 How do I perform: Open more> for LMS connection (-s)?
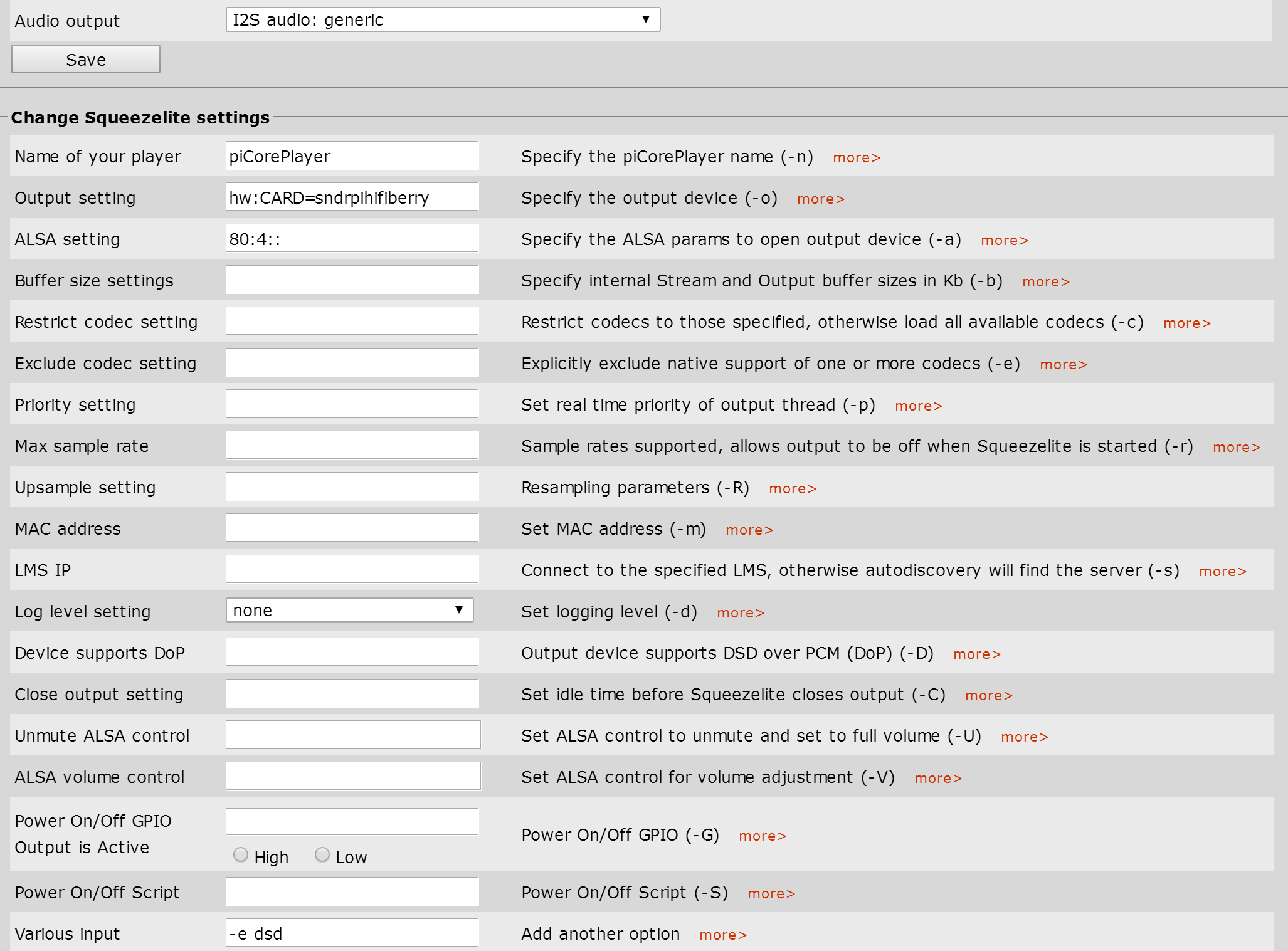pos(1223,571)
